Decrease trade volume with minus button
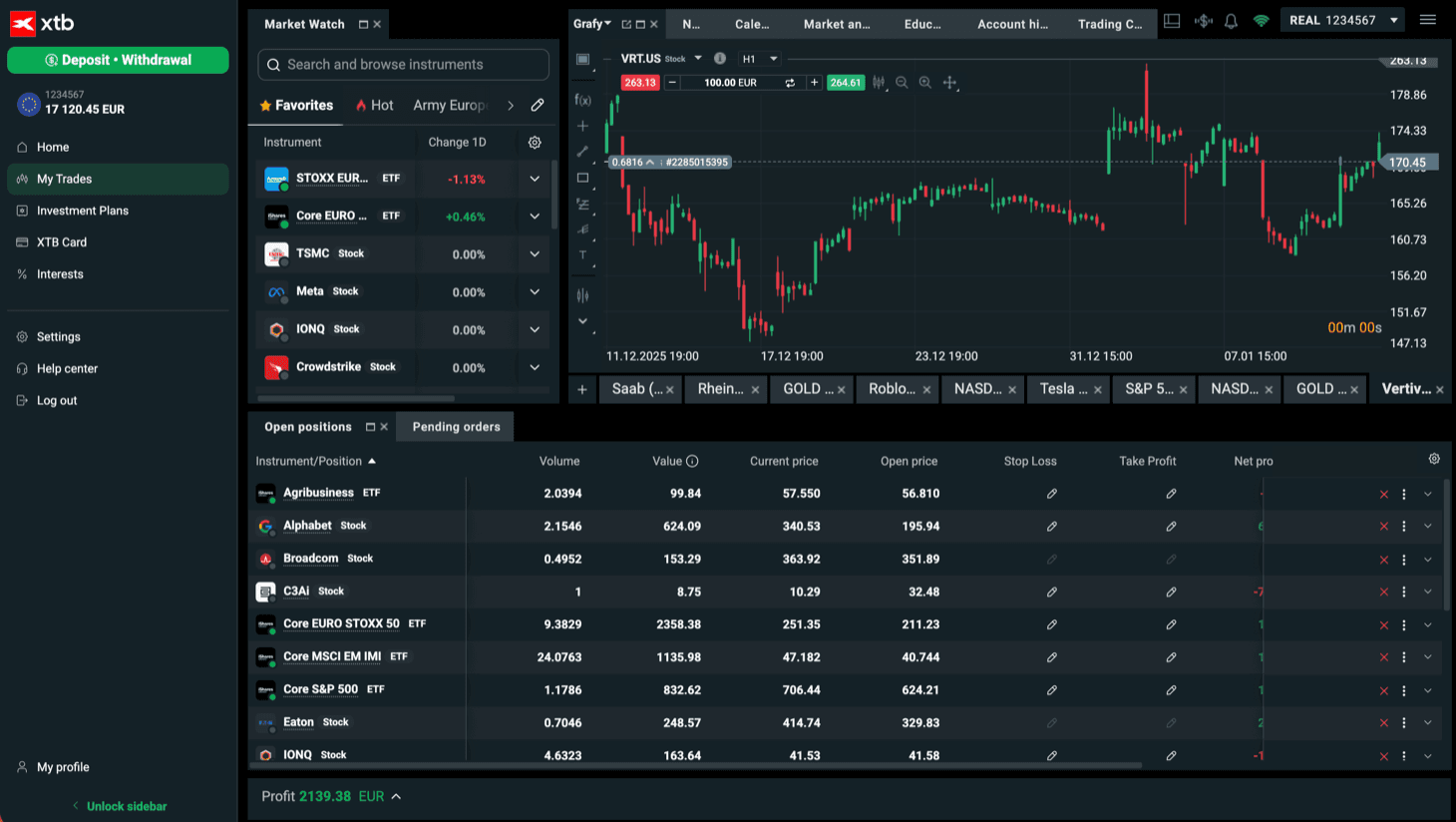 tap(672, 83)
